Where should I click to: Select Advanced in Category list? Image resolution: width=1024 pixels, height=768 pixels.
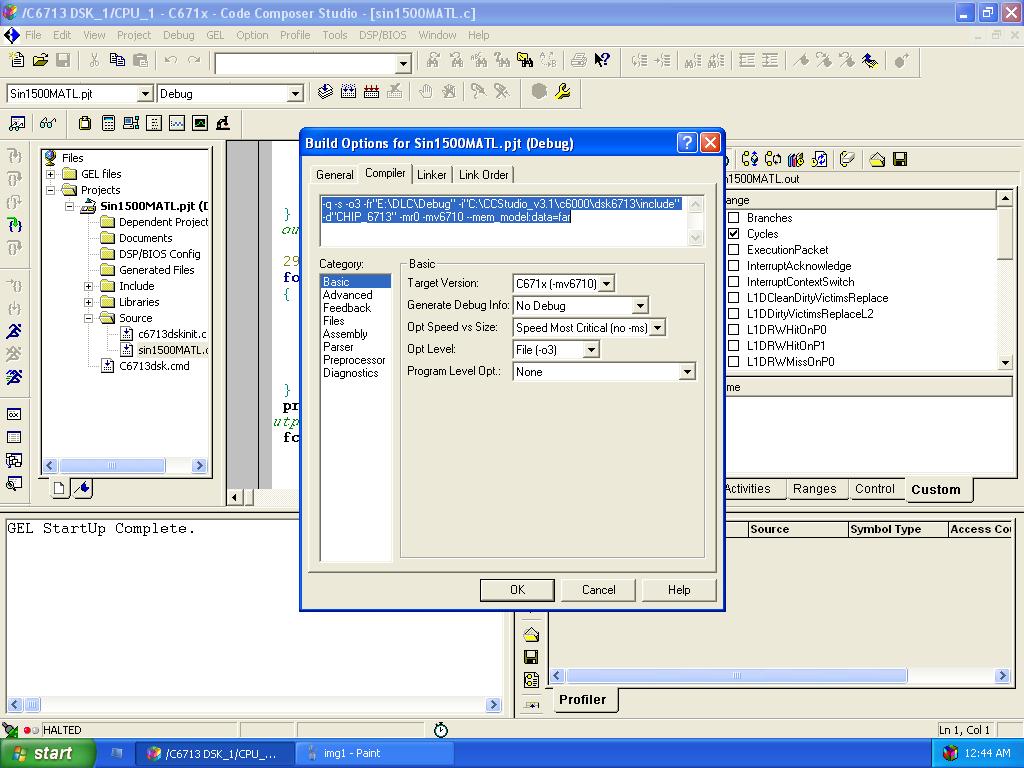coord(347,295)
